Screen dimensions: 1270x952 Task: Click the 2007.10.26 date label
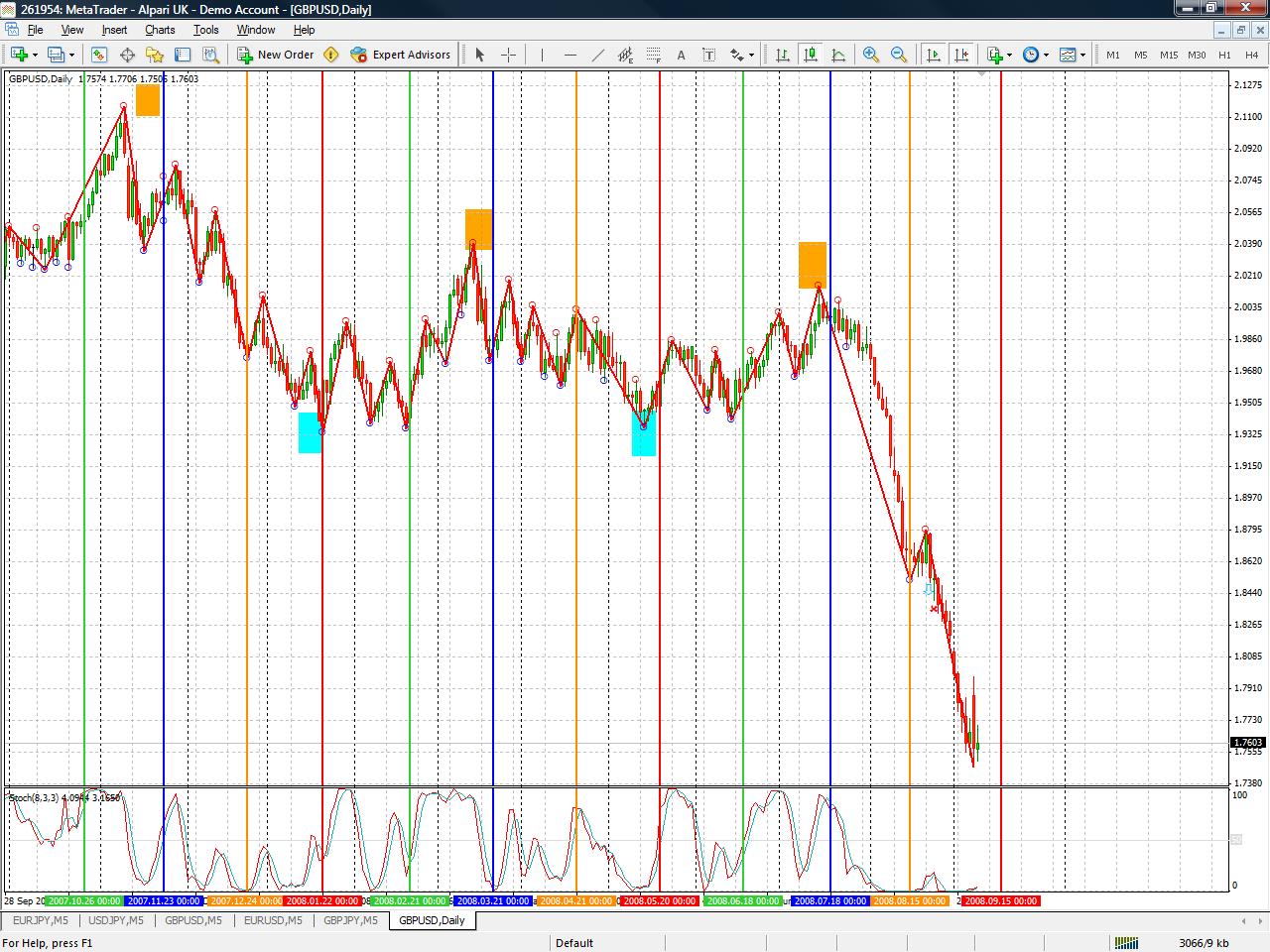(x=84, y=901)
